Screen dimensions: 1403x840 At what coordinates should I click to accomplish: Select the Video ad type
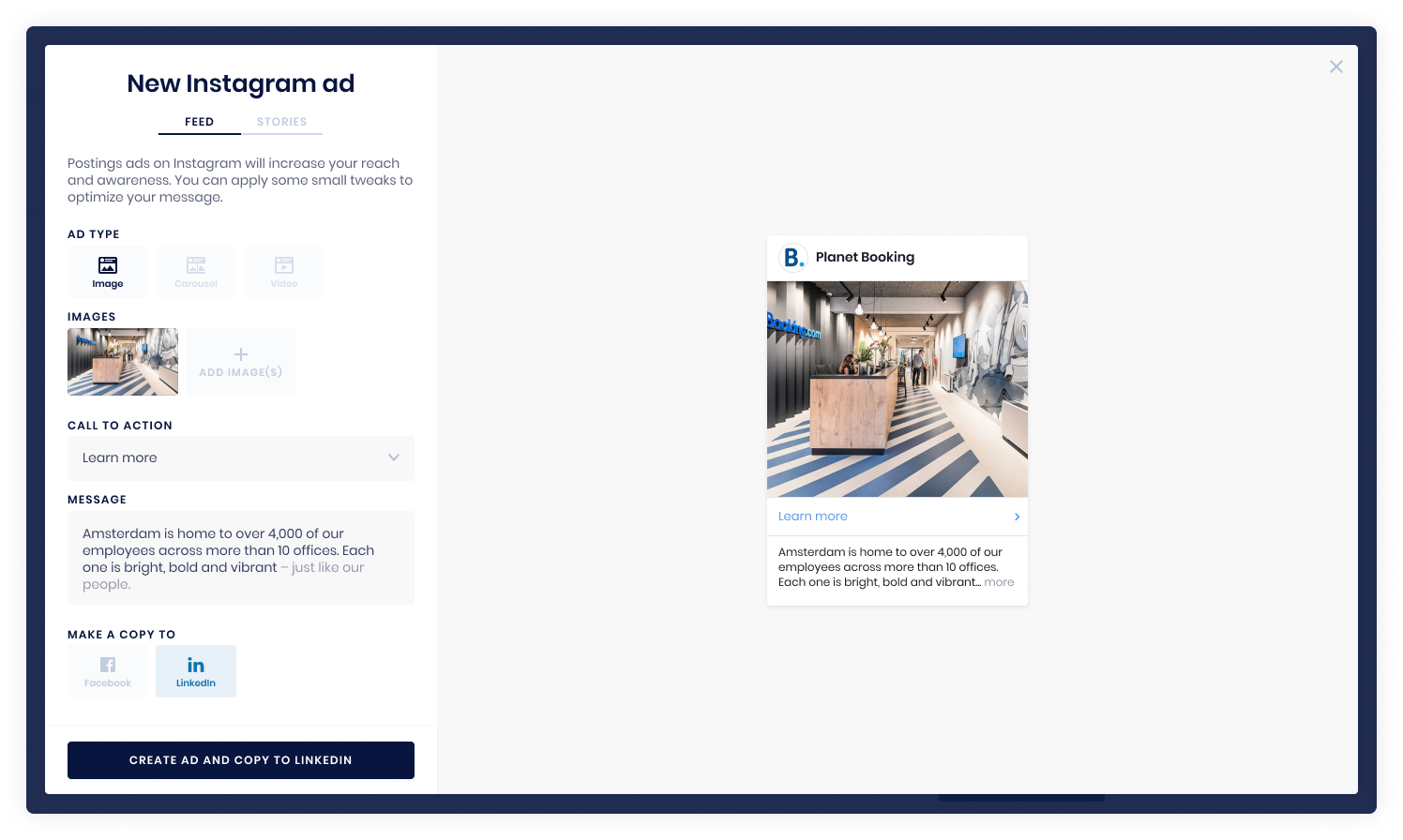pos(284,272)
